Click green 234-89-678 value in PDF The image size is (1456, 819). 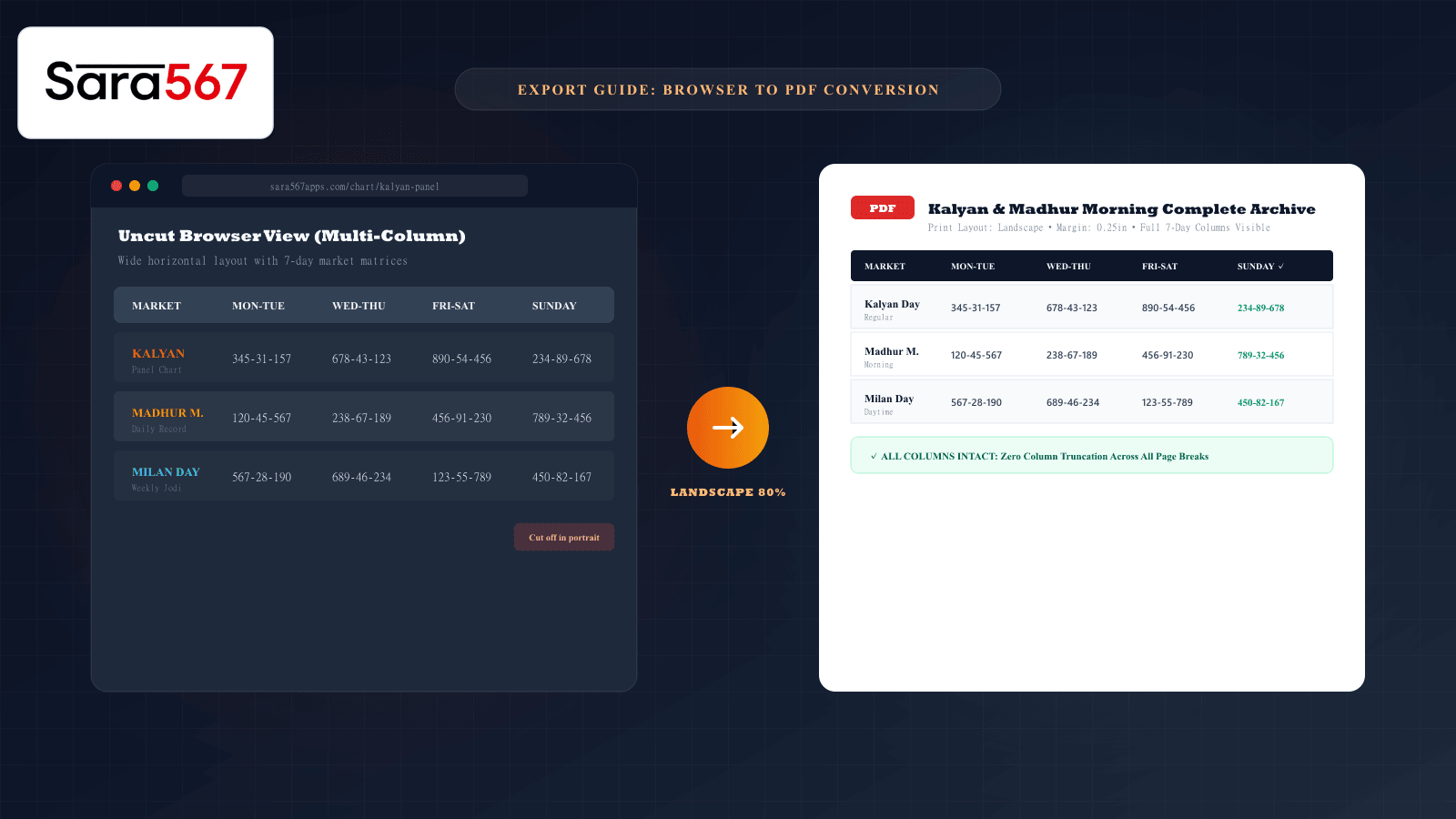point(1260,308)
